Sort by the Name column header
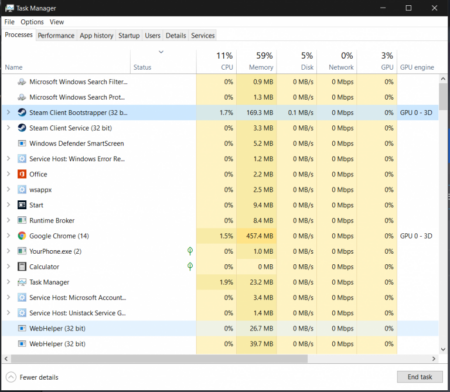Screen dimensions: 450x392 click(66, 61)
